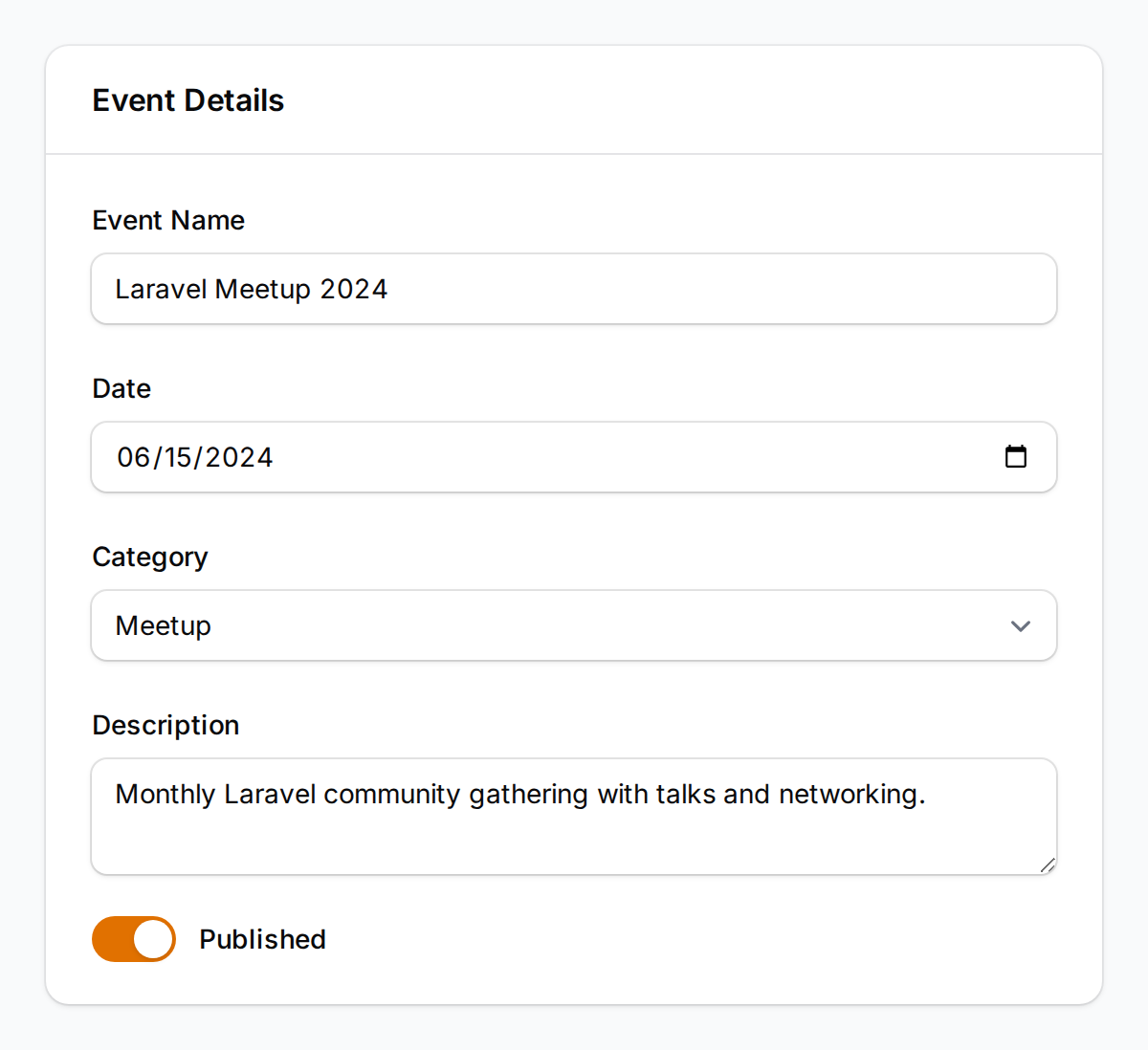
Task: Click the Published label text
Action: [x=262, y=939]
